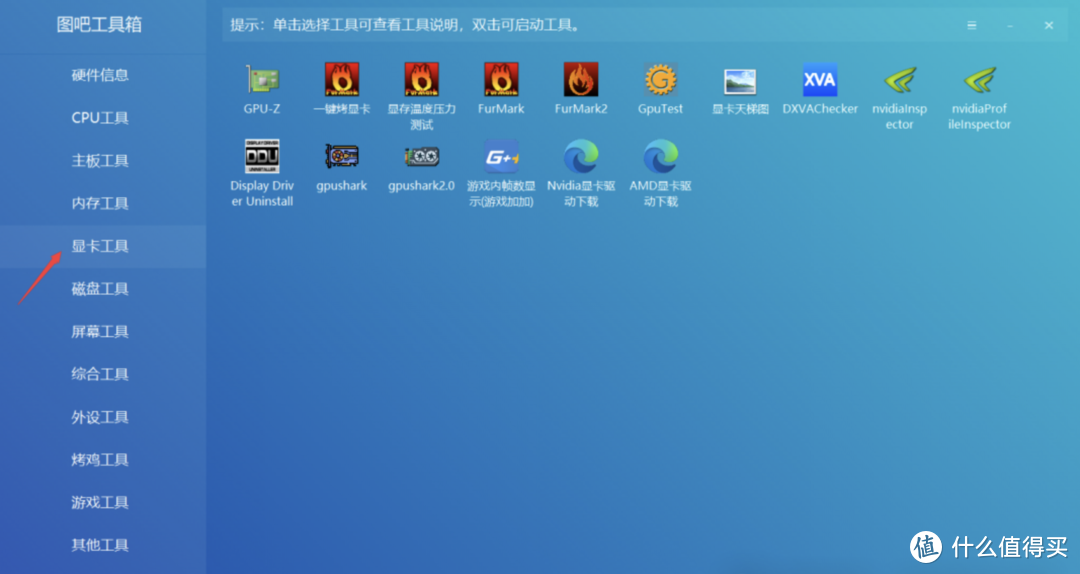Select the GPU-Z tool icon
1080x574 pixels.
[x=262, y=80]
